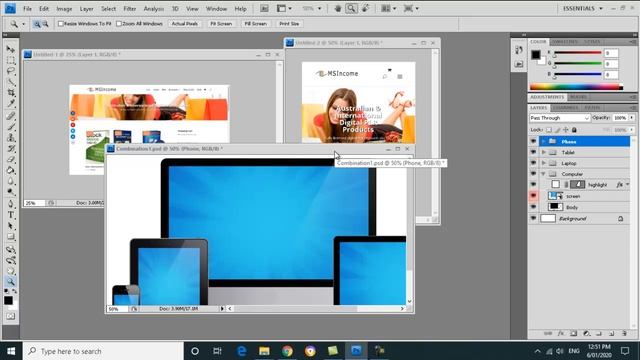Click the Fit Screen button
Viewport: 640px width, 360px height.
221,24
